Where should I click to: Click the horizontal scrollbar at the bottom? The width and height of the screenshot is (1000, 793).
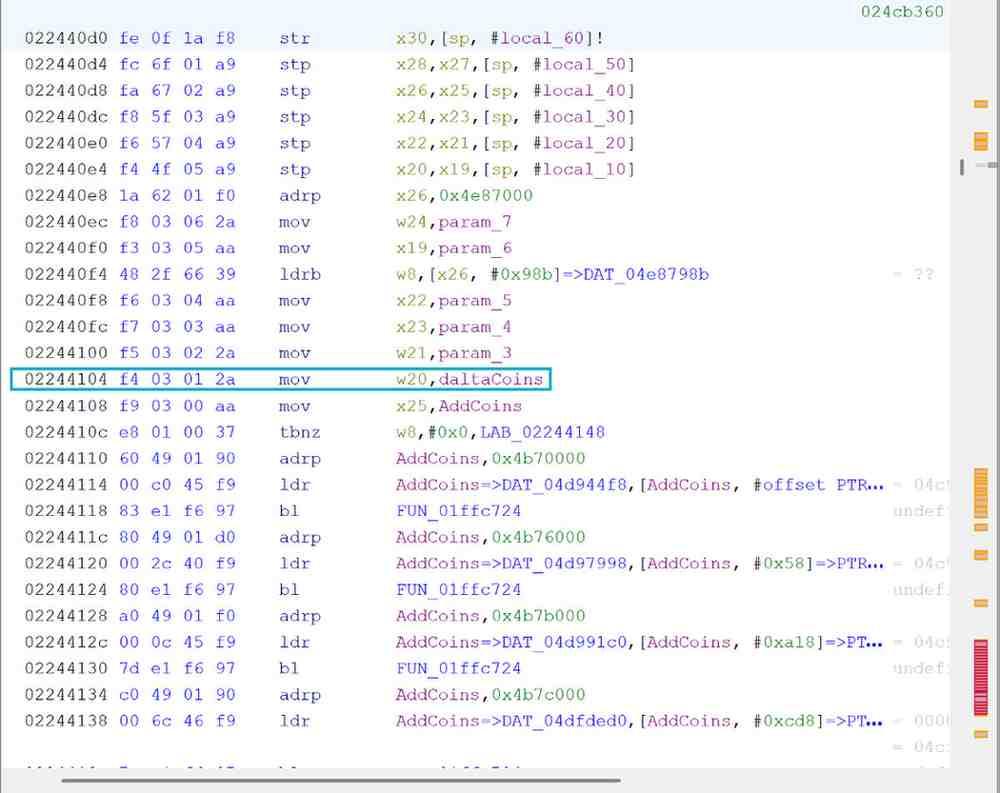(x=340, y=780)
